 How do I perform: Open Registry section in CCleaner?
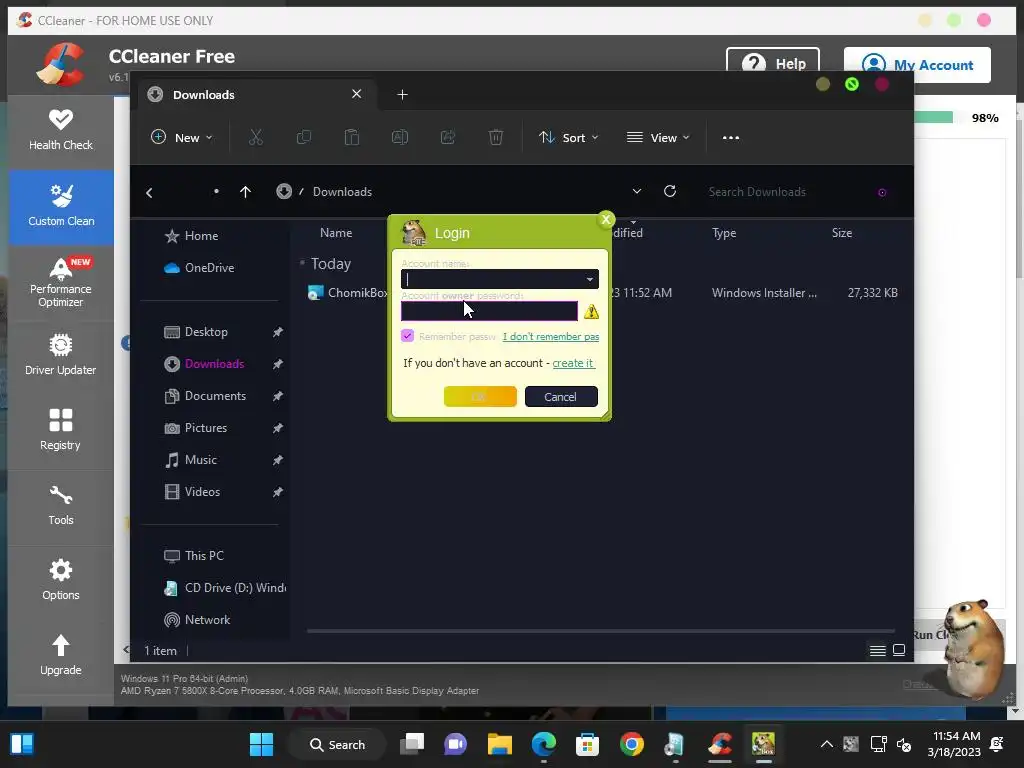pos(61,430)
